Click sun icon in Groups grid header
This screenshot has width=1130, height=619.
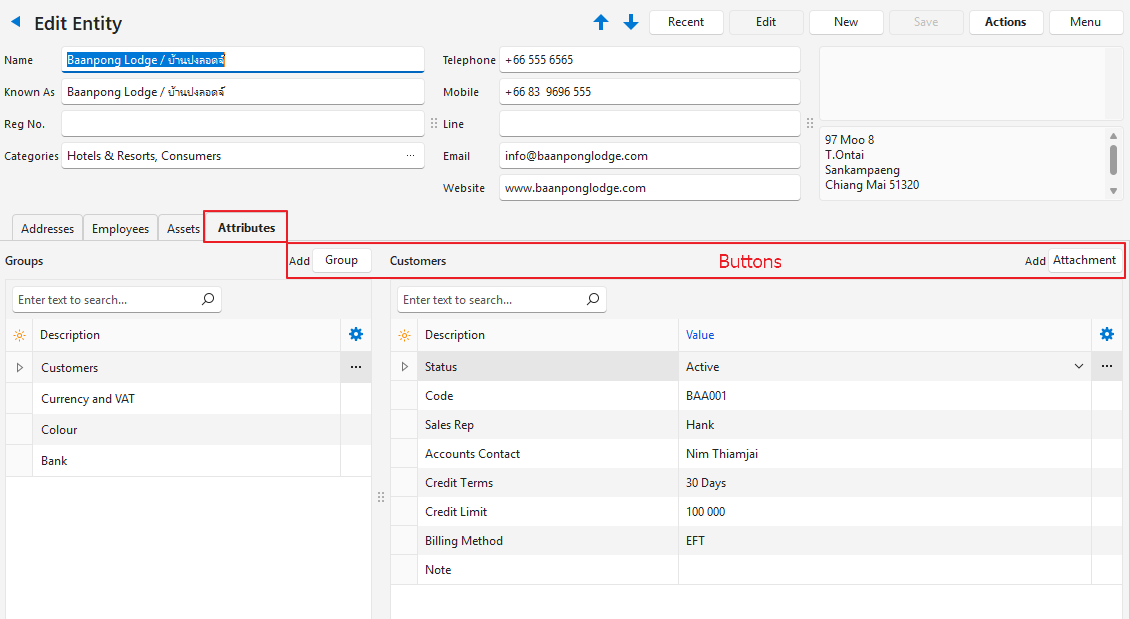coord(19,336)
